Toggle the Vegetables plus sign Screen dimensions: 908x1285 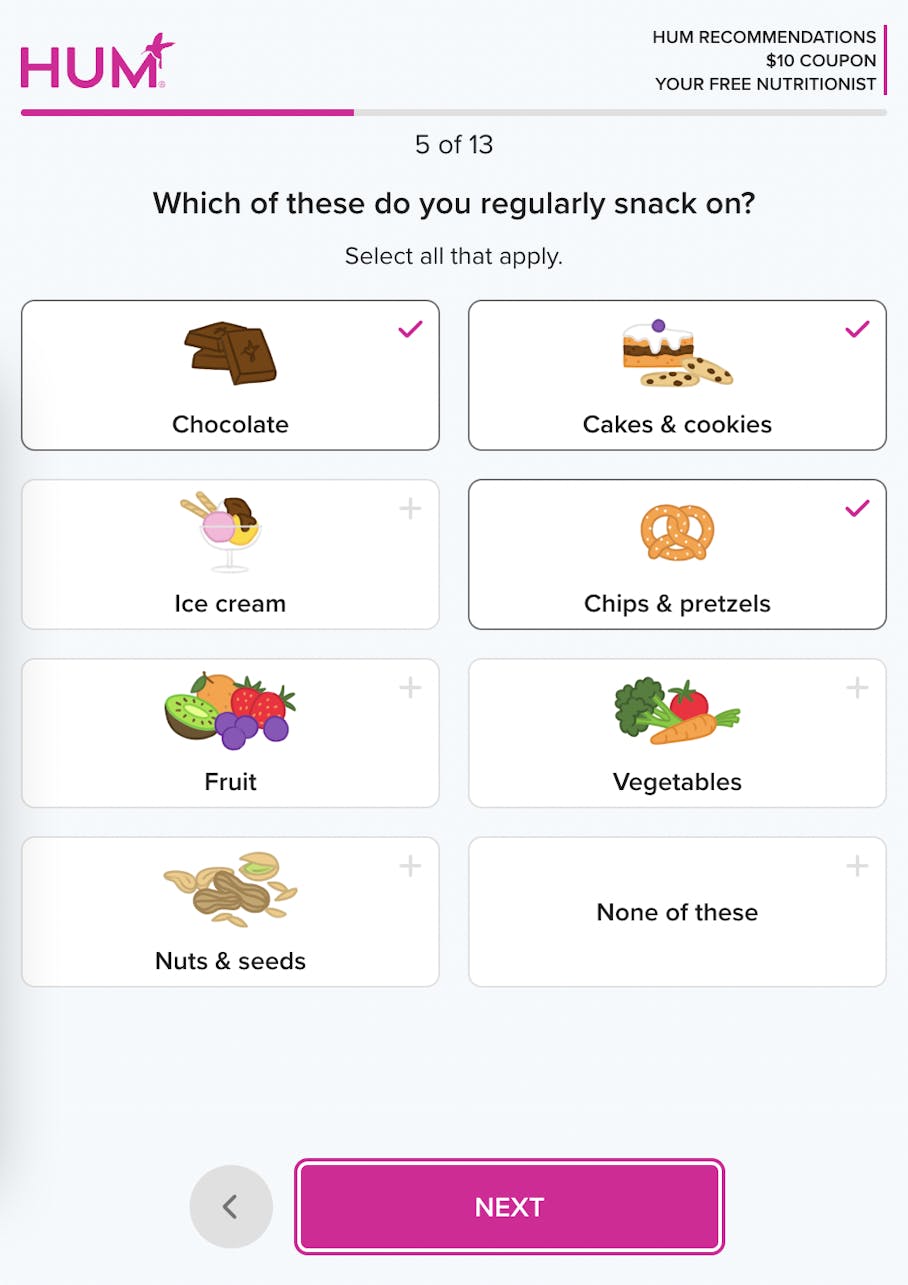pyautogui.click(x=857, y=687)
